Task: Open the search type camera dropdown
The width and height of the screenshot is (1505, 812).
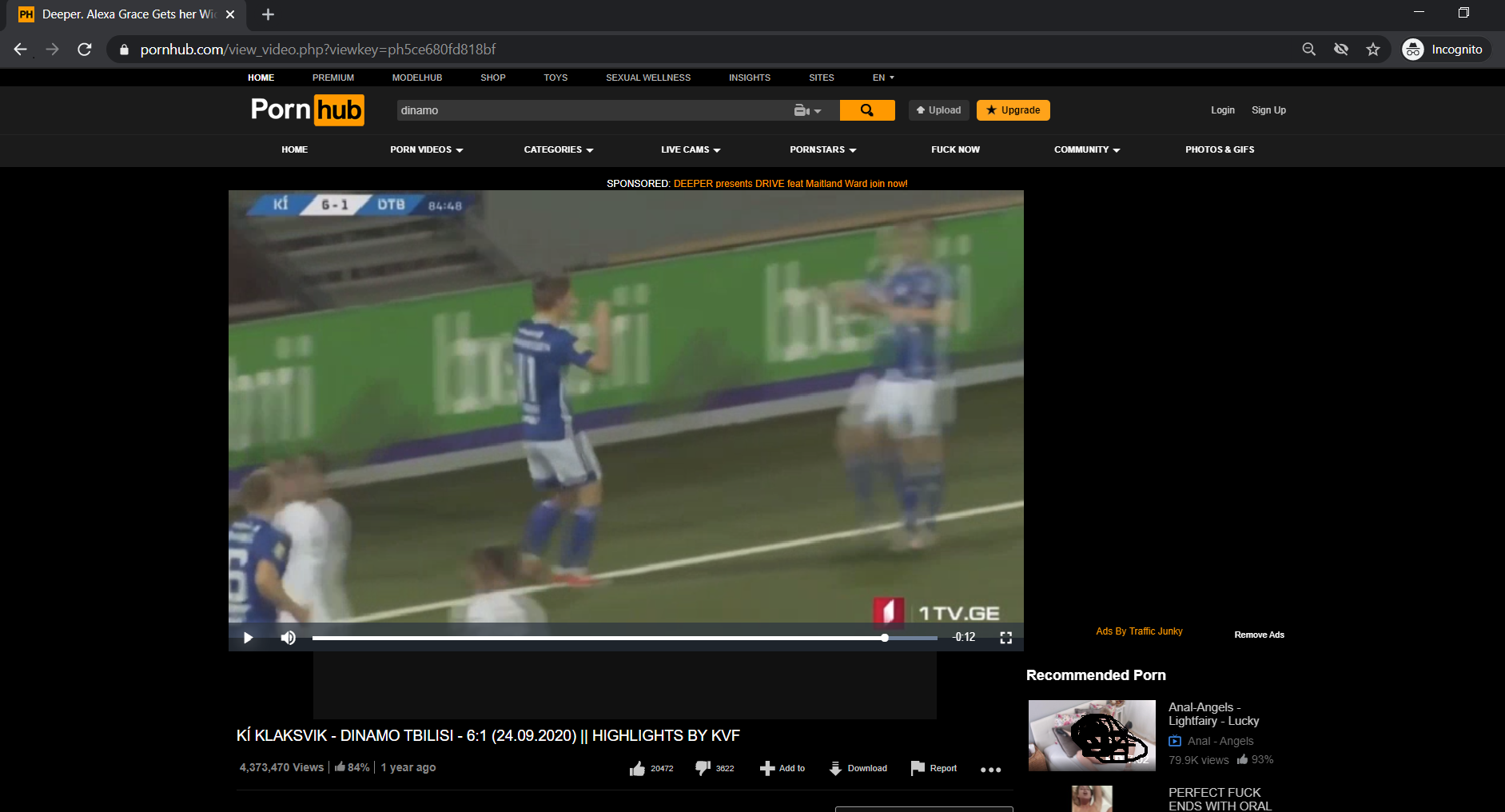Action: coord(807,110)
